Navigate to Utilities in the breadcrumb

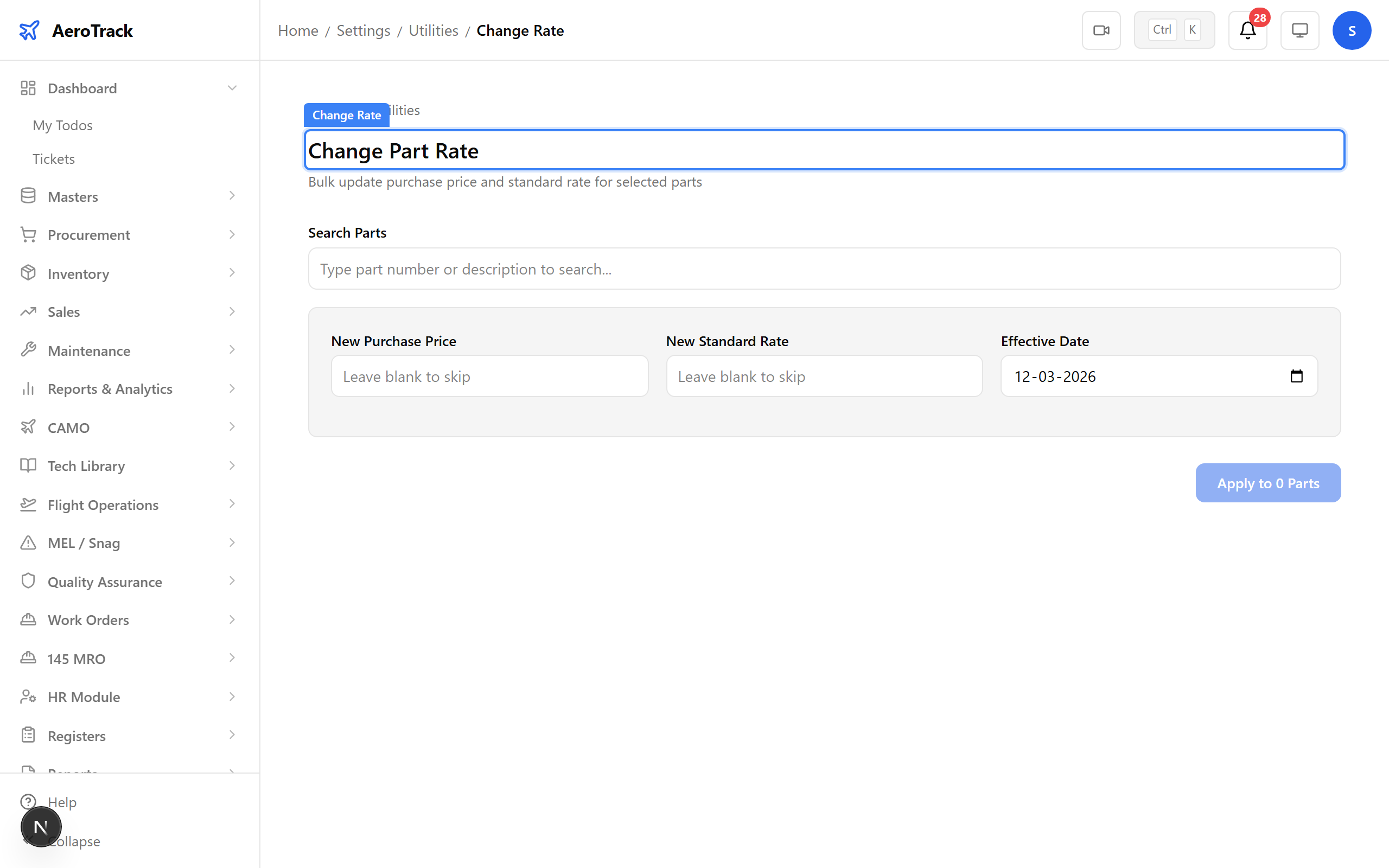point(434,30)
